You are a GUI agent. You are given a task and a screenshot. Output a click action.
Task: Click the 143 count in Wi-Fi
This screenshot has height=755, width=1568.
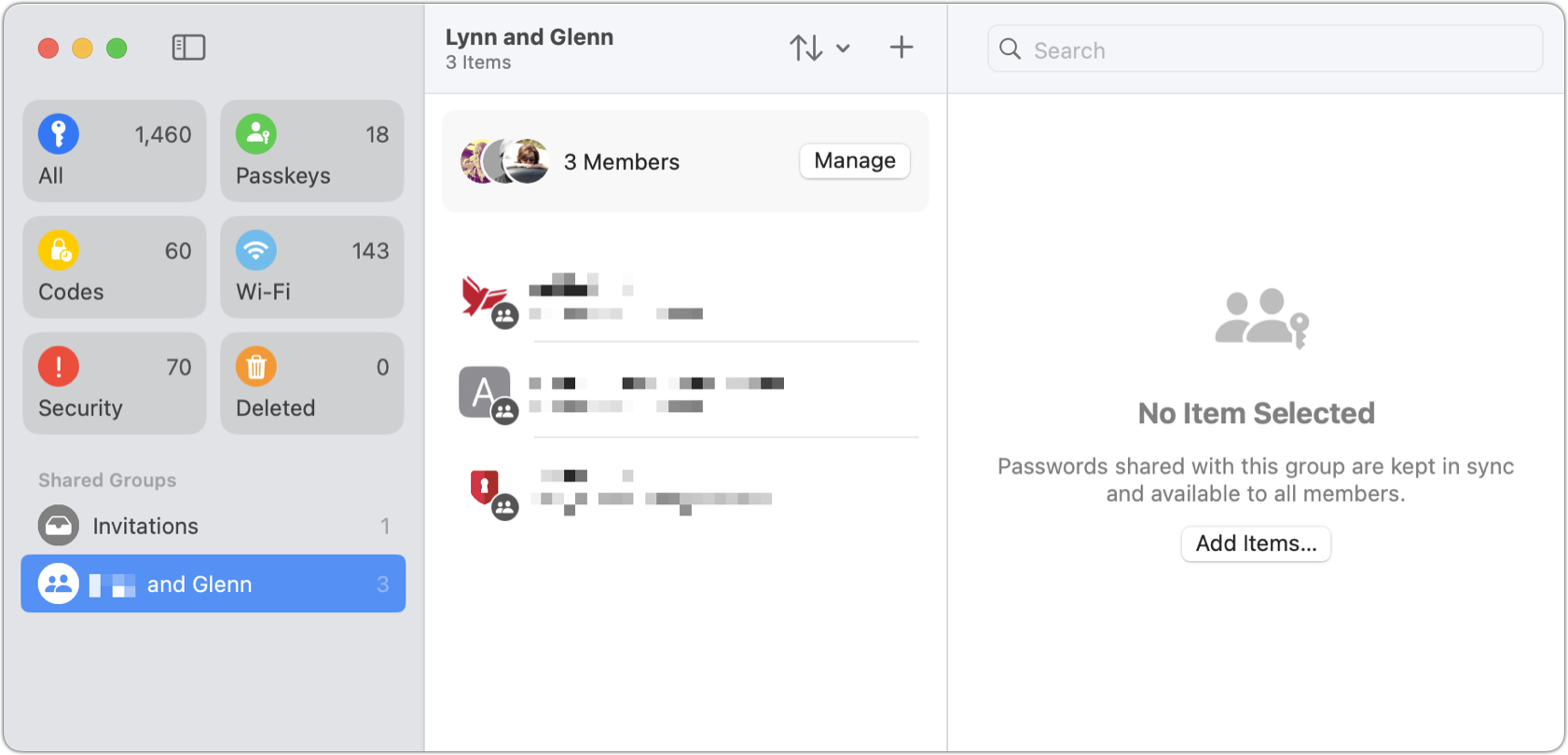pos(370,251)
